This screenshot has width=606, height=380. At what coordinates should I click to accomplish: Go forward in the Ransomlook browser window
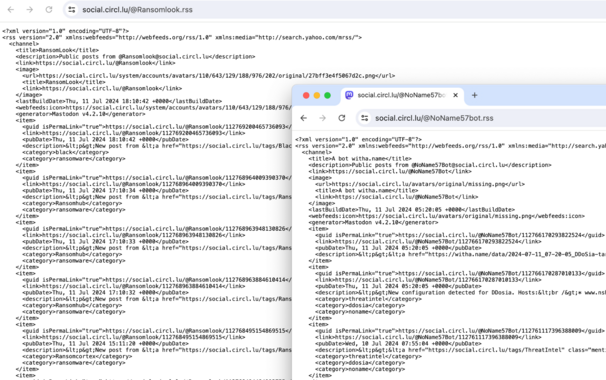pyautogui.click(x=30, y=10)
